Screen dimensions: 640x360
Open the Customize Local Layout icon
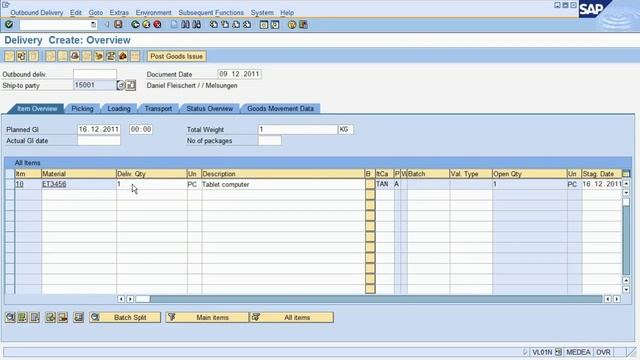coord(303,24)
